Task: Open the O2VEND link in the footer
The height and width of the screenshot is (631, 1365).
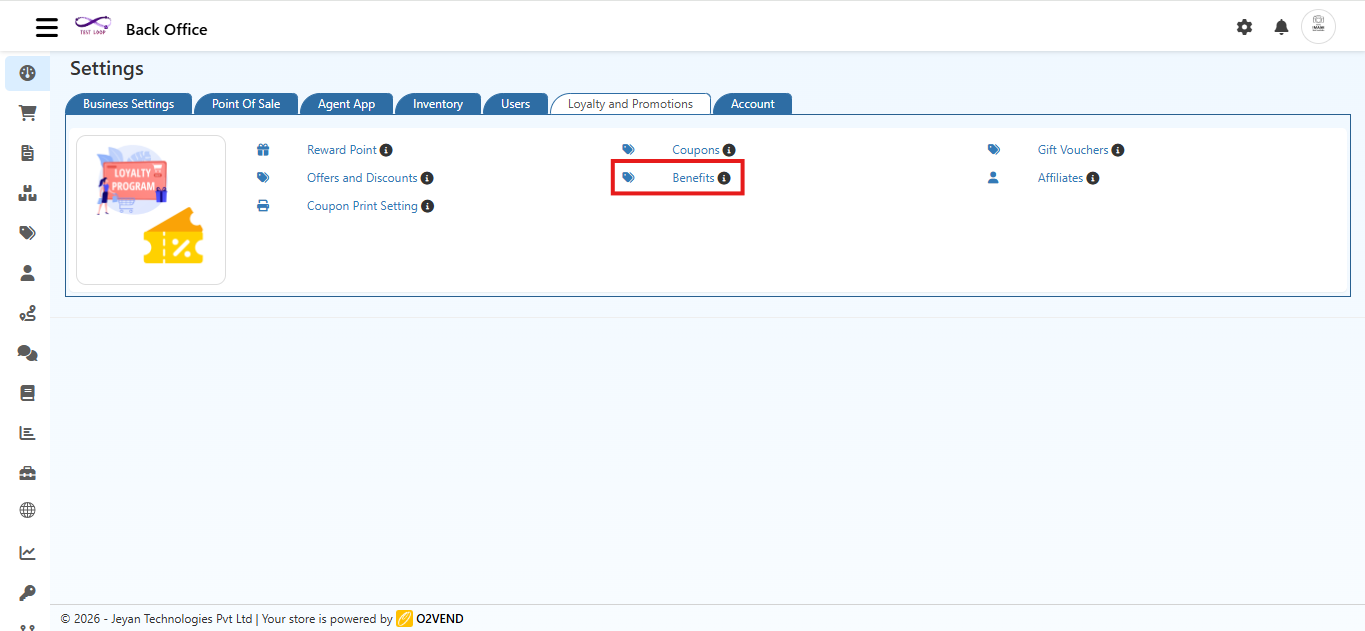Action: click(x=436, y=618)
